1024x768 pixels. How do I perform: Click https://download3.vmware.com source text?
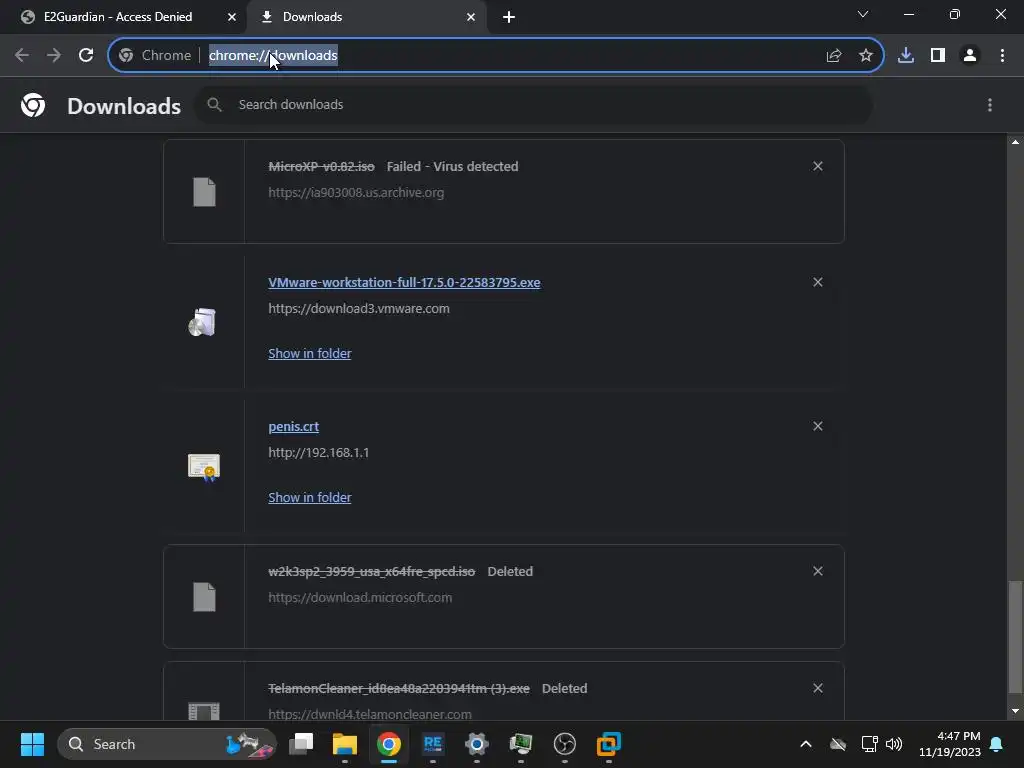[x=359, y=309]
